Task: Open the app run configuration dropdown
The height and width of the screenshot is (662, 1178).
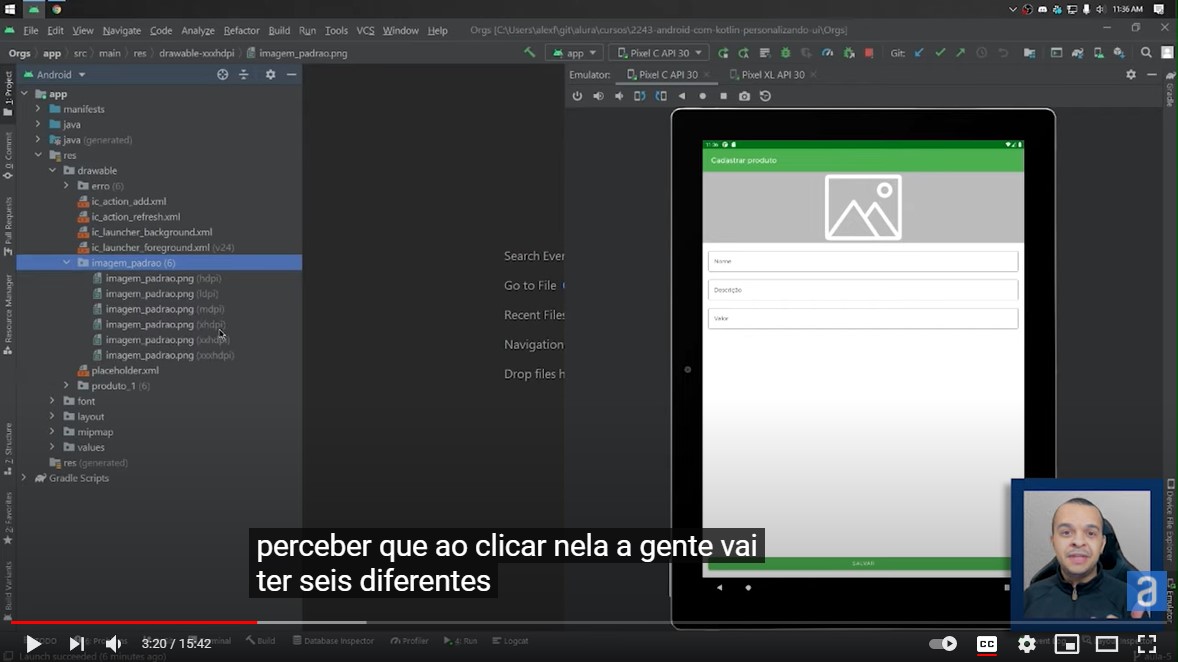Action: coord(574,53)
